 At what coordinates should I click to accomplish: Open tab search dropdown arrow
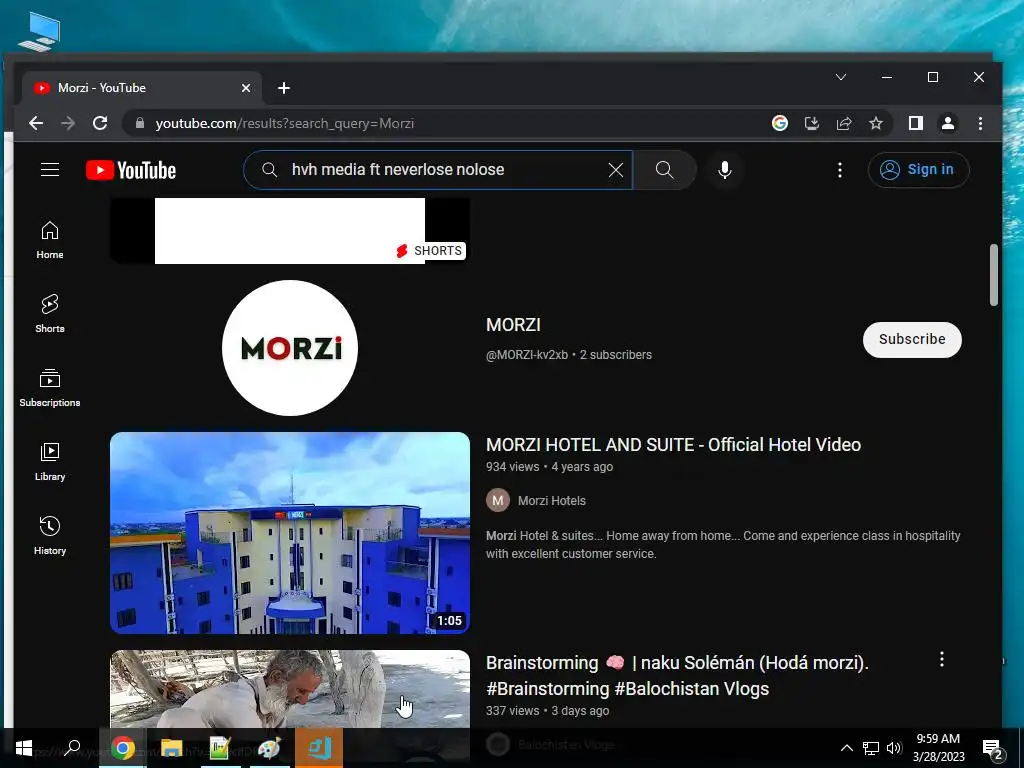[x=841, y=77]
